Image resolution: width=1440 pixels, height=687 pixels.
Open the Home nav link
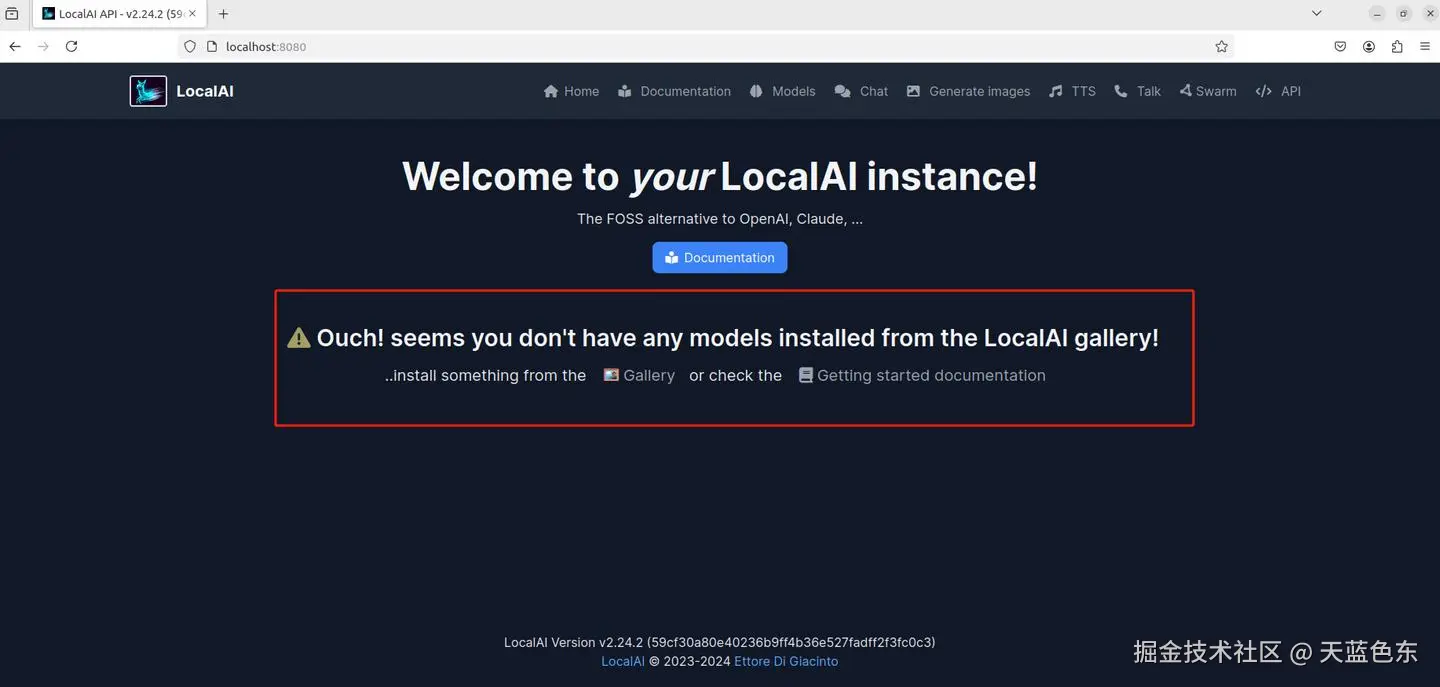click(571, 91)
